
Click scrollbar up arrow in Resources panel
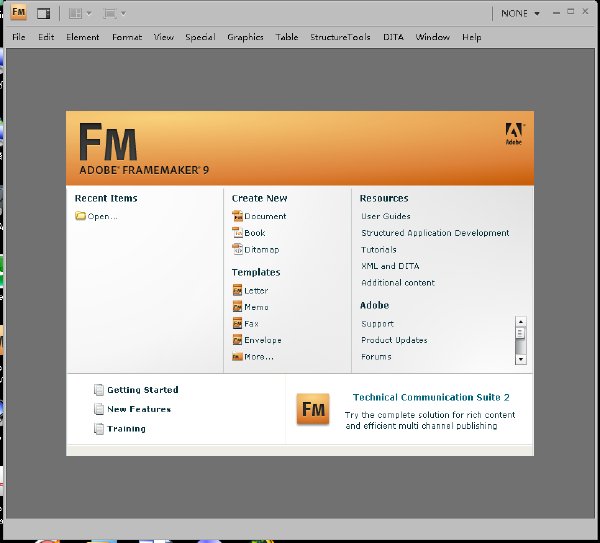(x=520, y=321)
